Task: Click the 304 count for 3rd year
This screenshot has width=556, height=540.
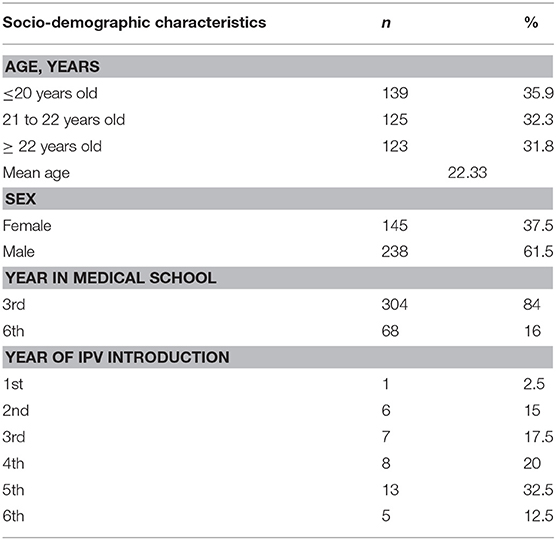Action: coord(395,305)
